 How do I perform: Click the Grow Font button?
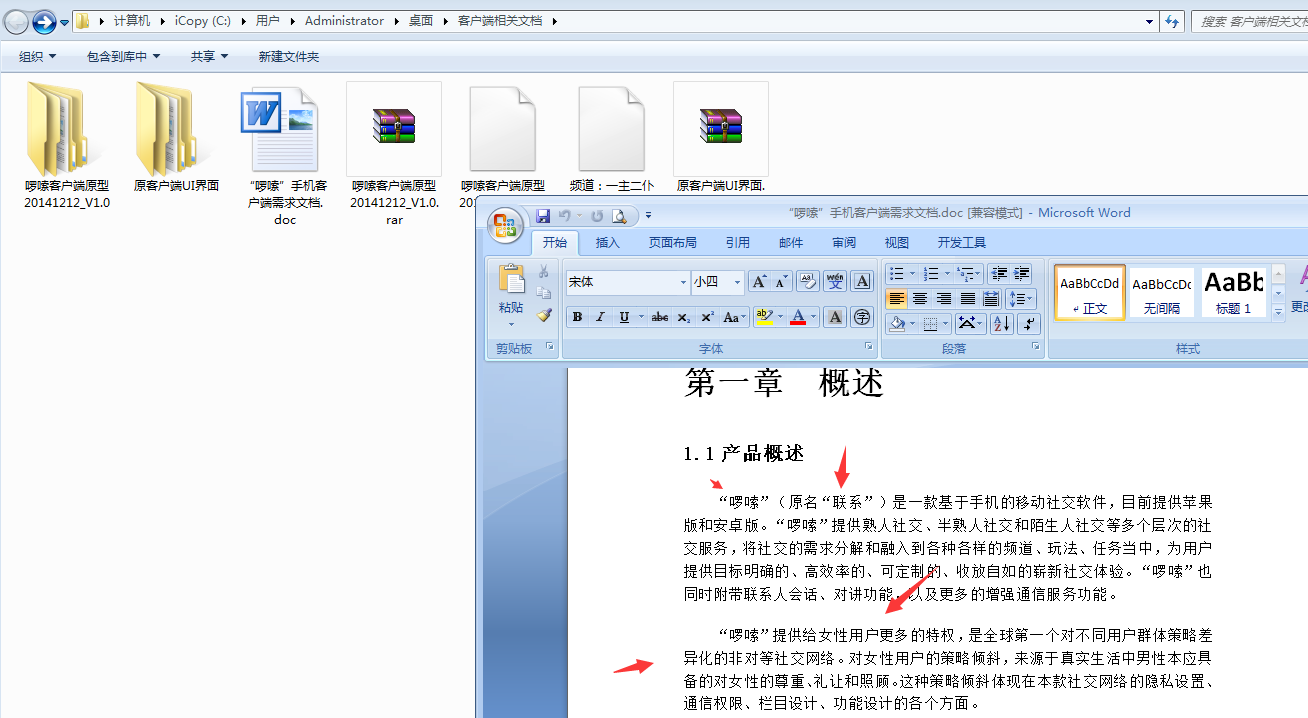pos(759,282)
